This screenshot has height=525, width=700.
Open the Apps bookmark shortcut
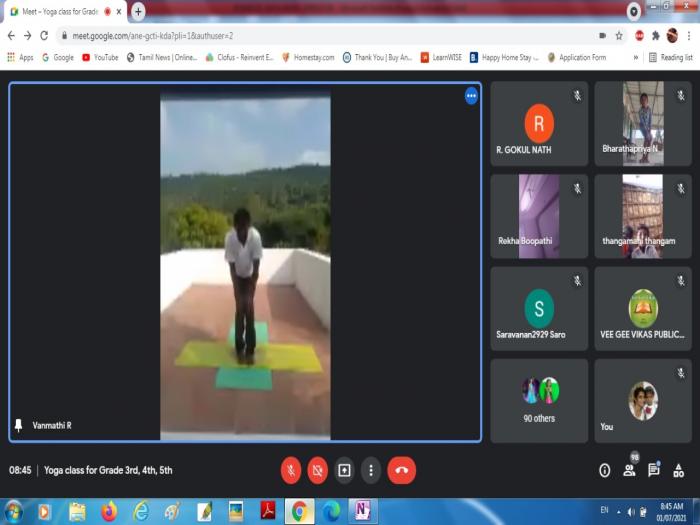(20, 57)
